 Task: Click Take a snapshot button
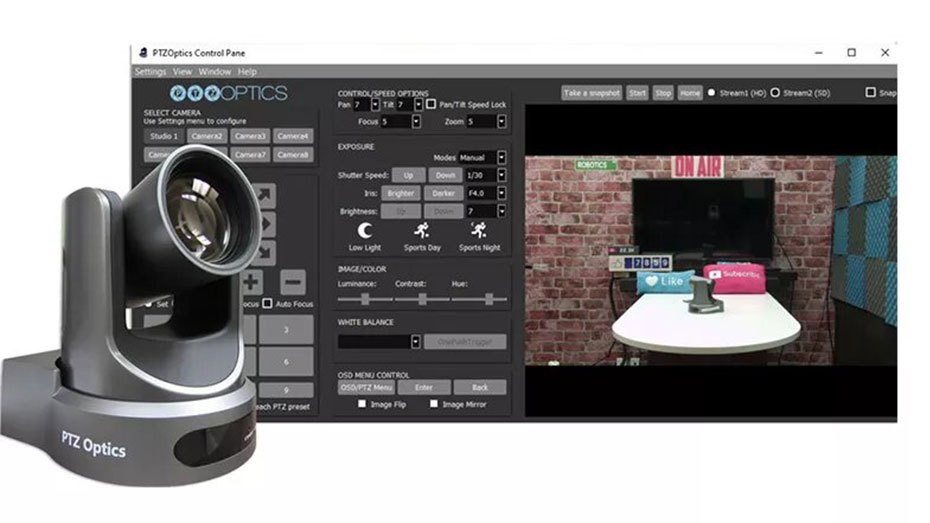591,93
